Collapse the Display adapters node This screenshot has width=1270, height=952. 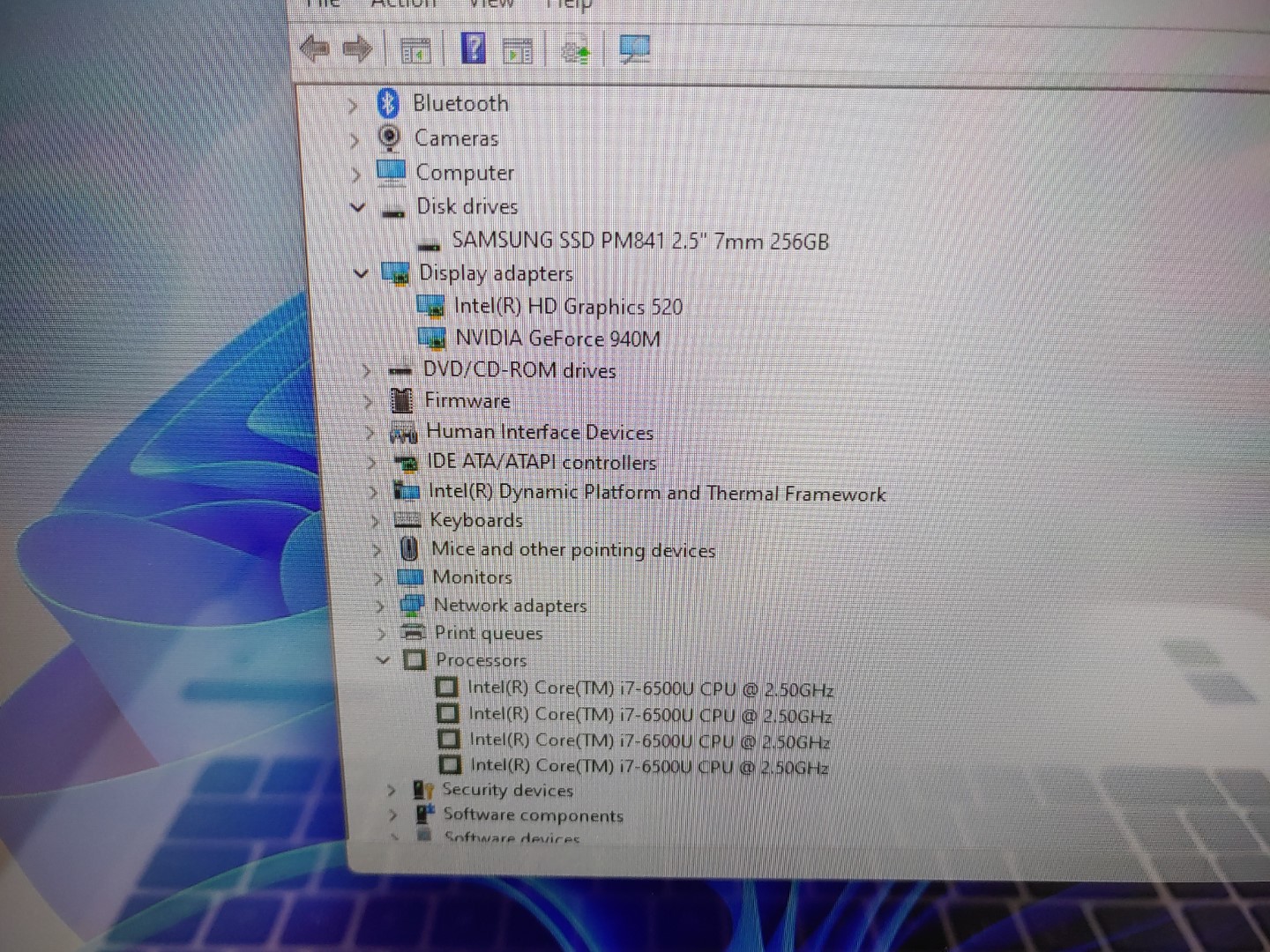(361, 274)
